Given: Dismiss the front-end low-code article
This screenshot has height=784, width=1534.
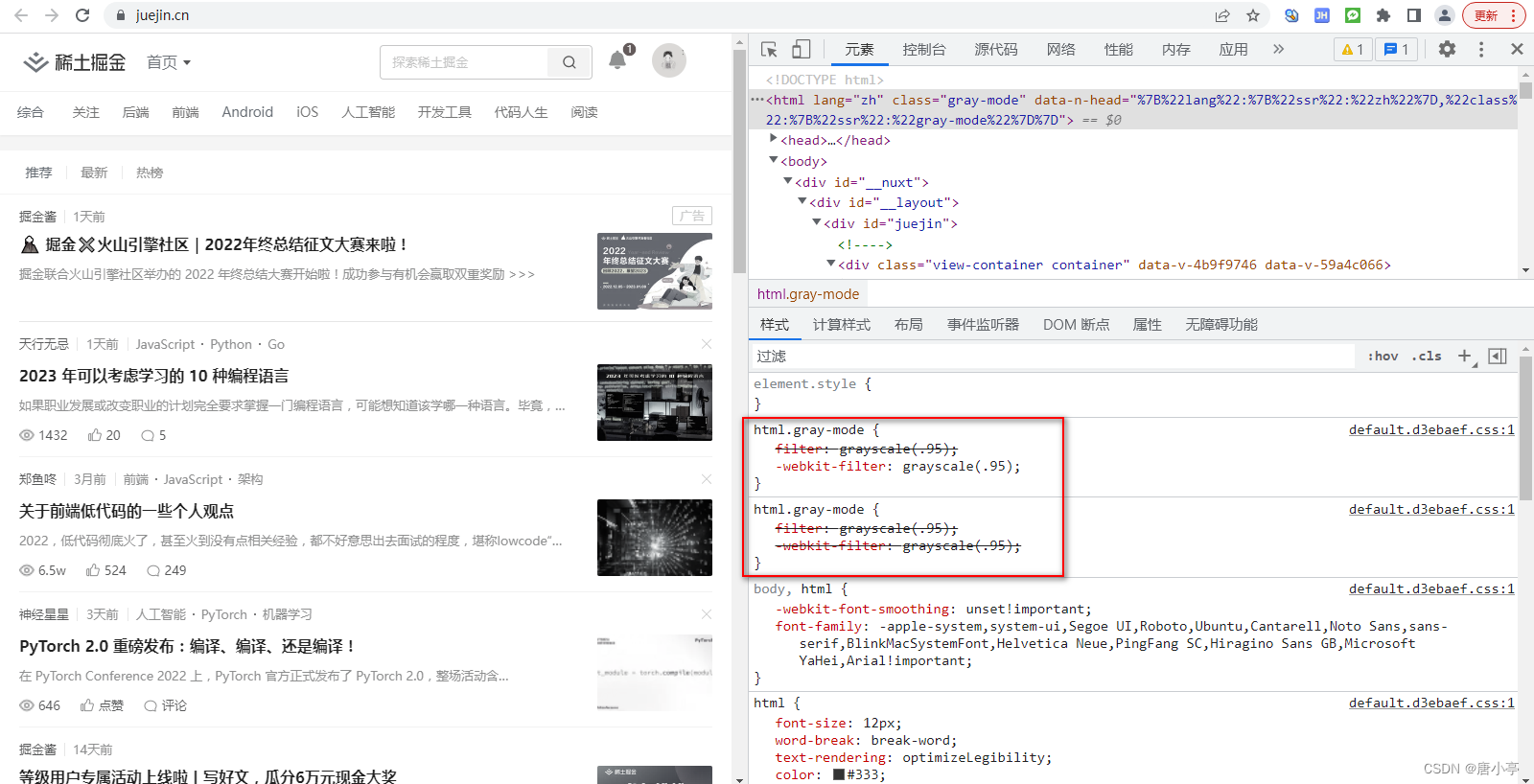Looking at the screenshot, I should [707, 479].
